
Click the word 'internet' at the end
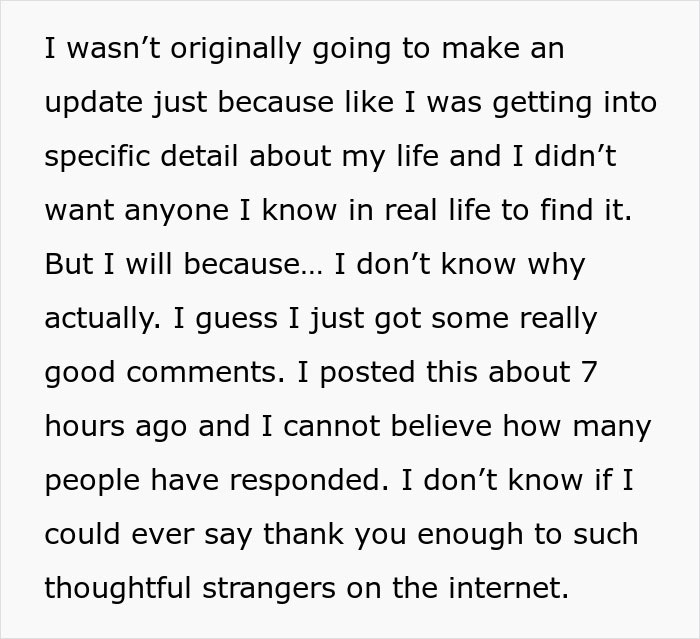[508, 588]
